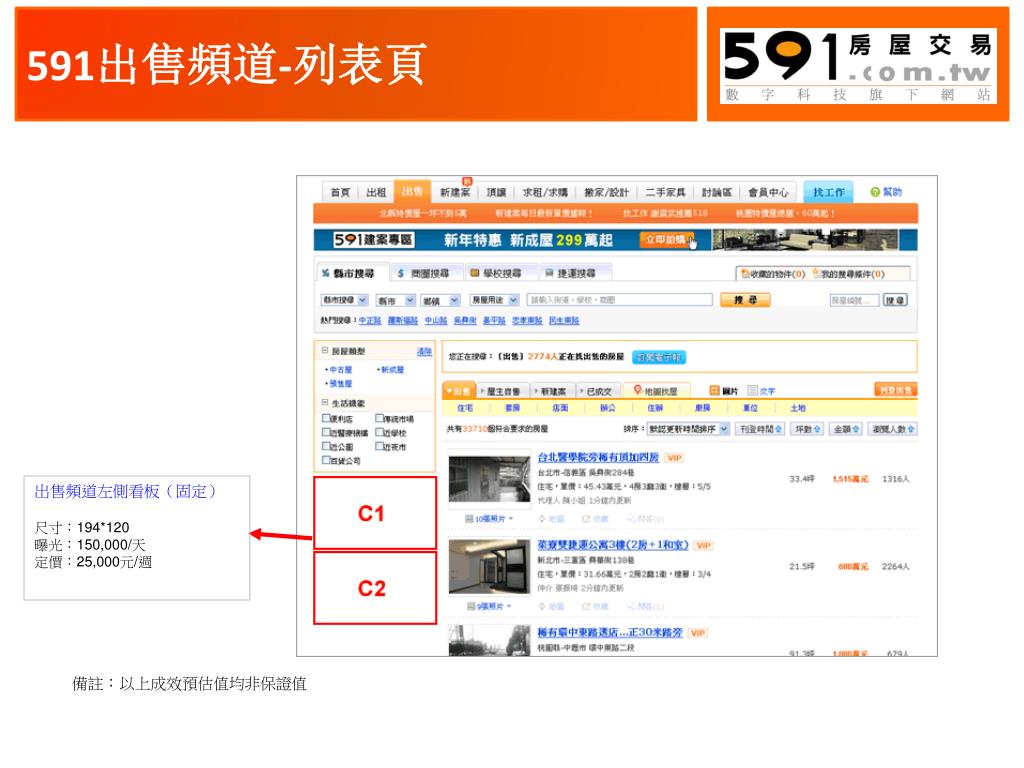This screenshot has height=768, width=1024.
Task: Open listing 稀有環中東路透店
Action: pos(609,632)
